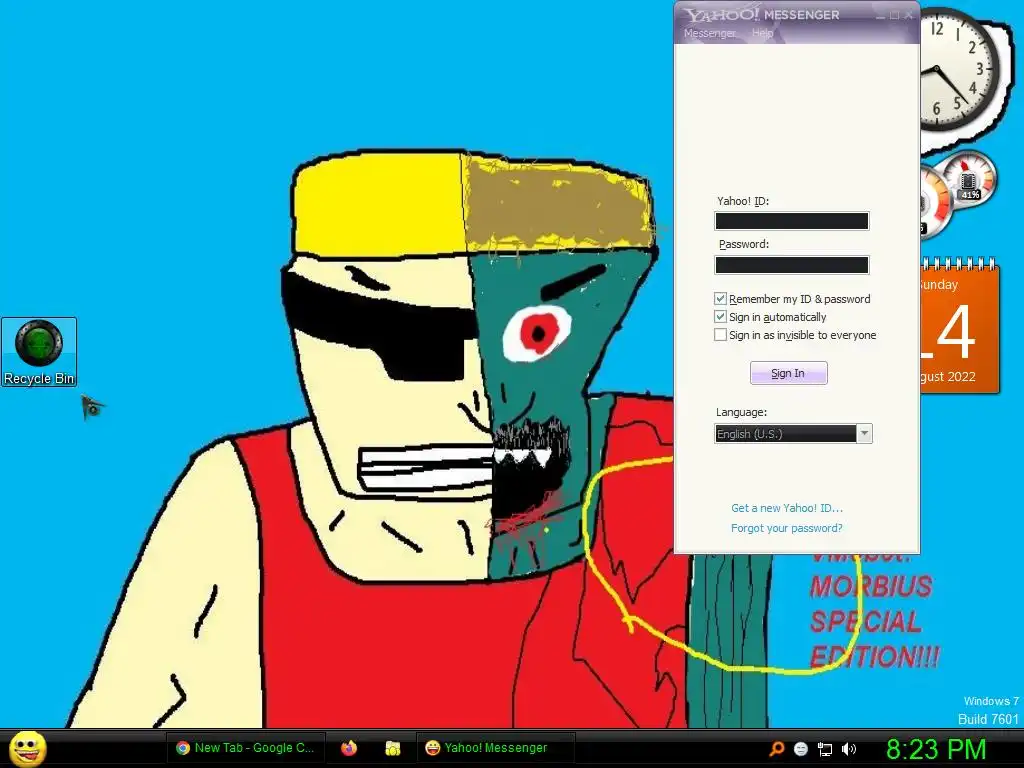This screenshot has width=1024, height=768.
Task: Uncheck Sign in automatically
Action: [720, 317]
